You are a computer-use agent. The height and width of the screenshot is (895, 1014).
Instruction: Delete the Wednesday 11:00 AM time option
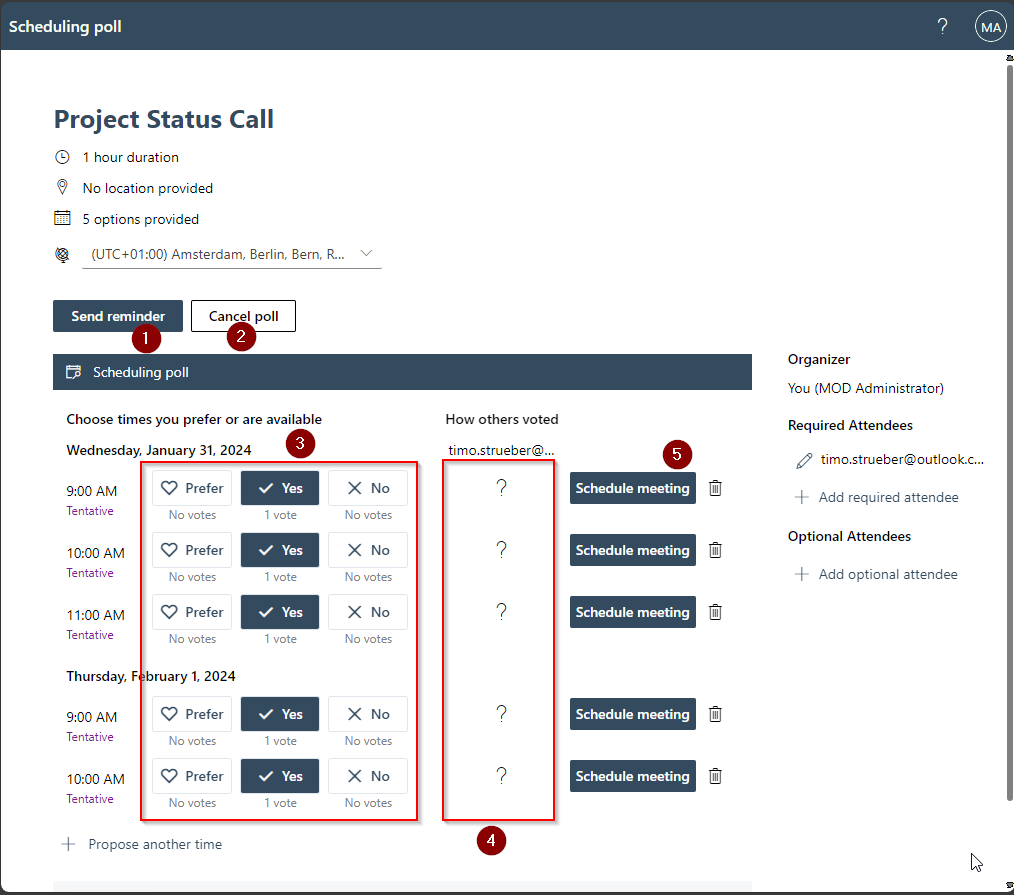(x=715, y=612)
